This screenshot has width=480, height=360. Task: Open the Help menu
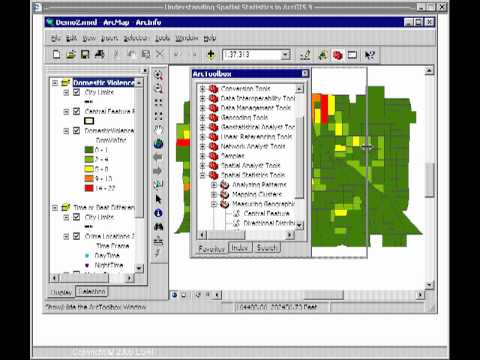[210, 38]
